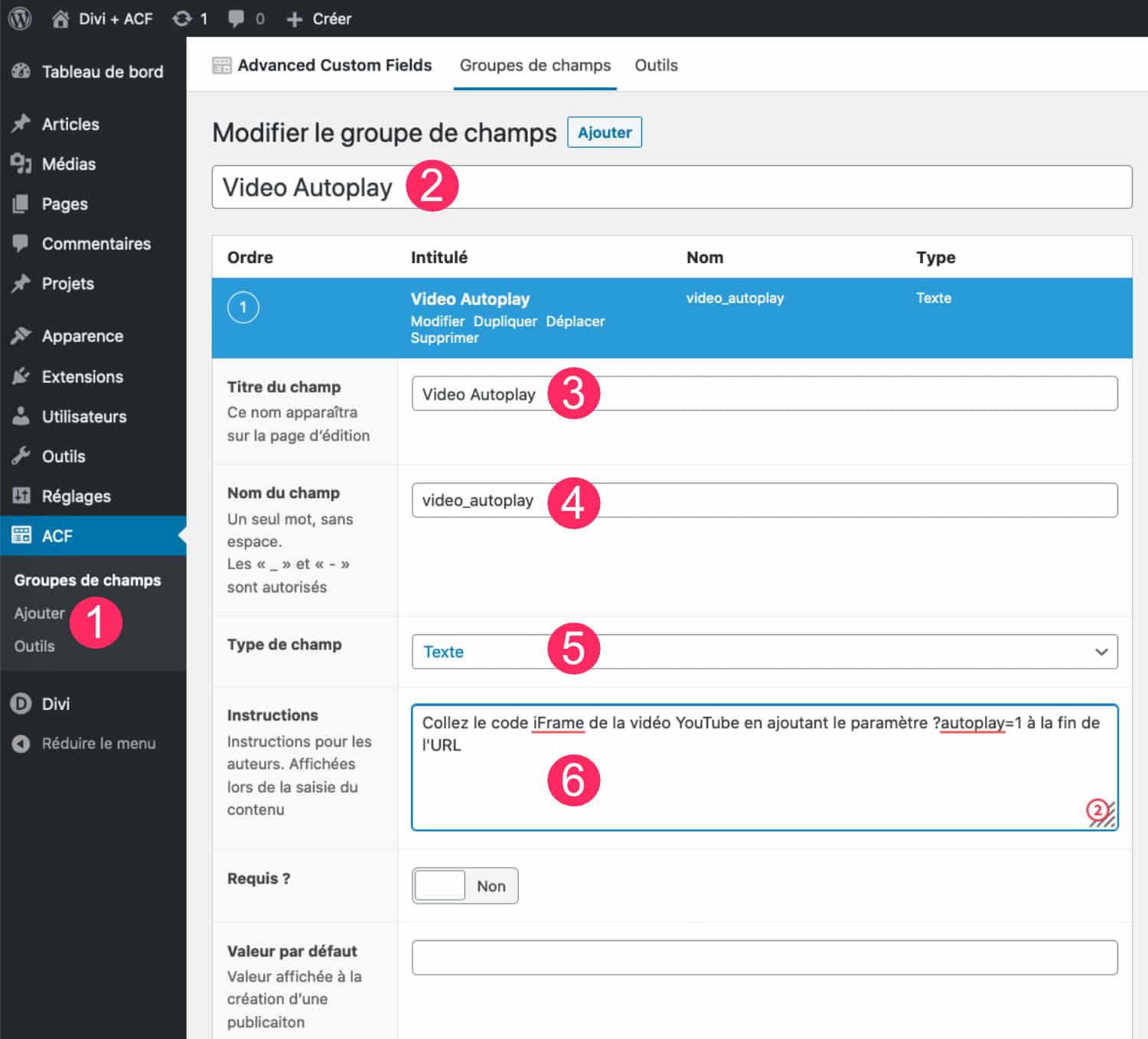Viewport: 1148px width, 1039px height.
Task: Open the comments bubble icon in admin bar
Action: pos(236,18)
